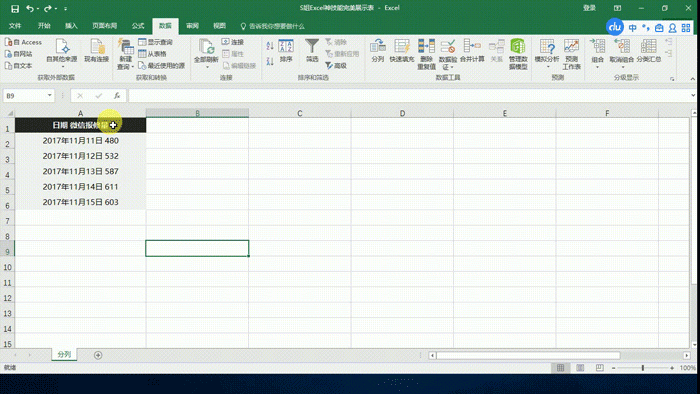This screenshot has height=394, width=700.
Task: Import data from website (自网站)
Action: pos(19,54)
